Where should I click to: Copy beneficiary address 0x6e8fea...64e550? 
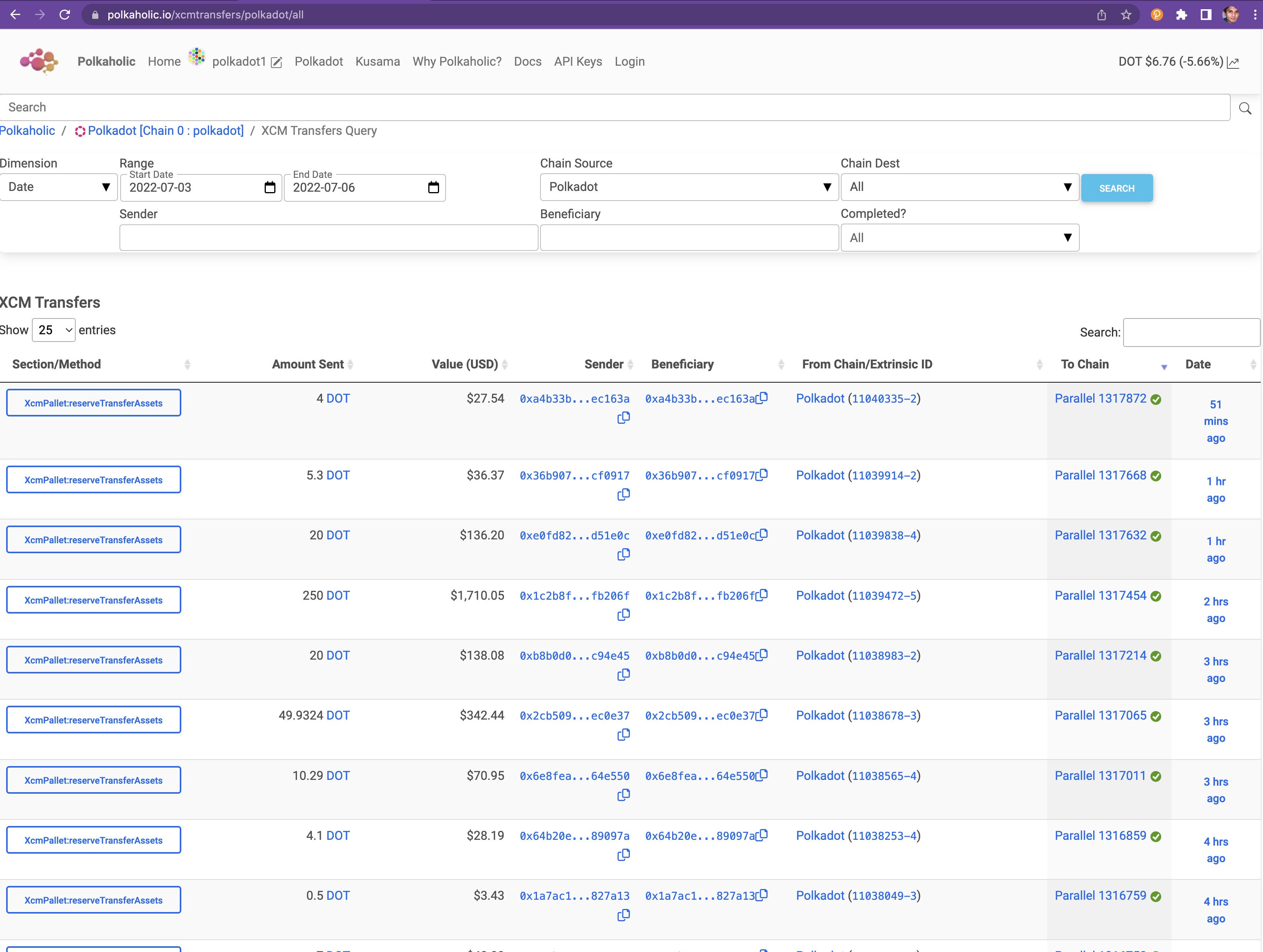pyautogui.click(x=762, y=775)
